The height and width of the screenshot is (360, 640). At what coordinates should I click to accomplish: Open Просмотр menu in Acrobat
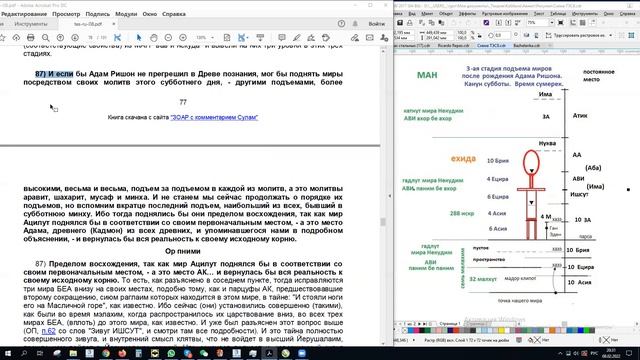[x=66, y=14]
